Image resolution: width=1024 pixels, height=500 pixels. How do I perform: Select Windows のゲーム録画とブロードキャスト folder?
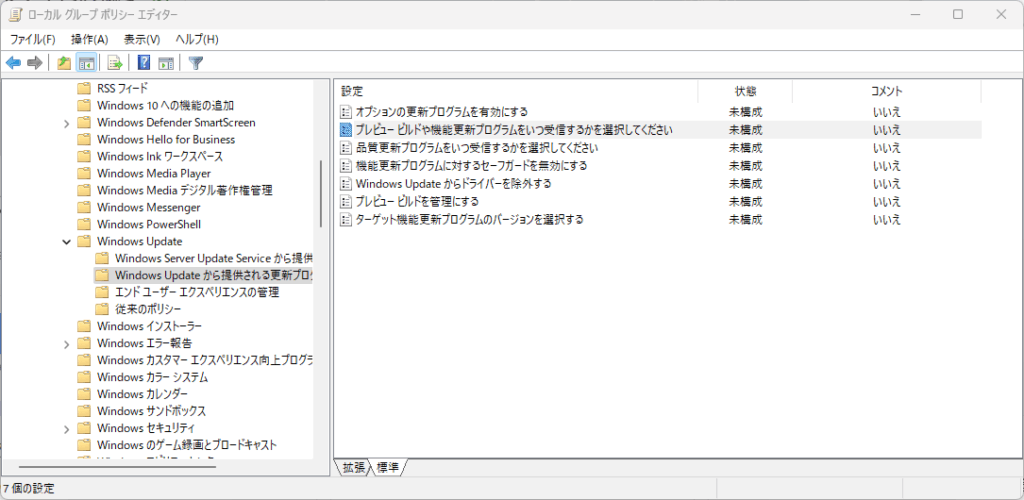tap(187, 445)
